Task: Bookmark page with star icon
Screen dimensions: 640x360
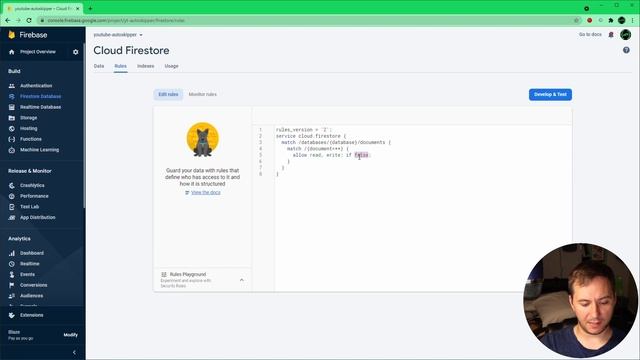Action: pos(576,20)
